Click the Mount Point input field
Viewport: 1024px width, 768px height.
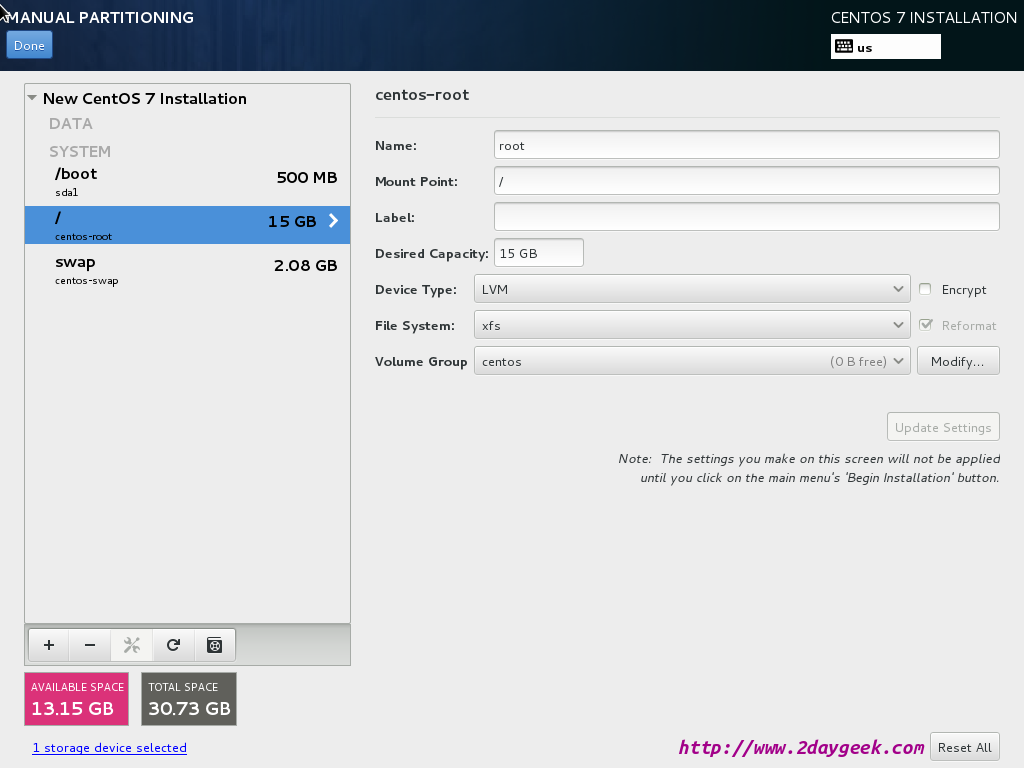(x=746, y=181)
